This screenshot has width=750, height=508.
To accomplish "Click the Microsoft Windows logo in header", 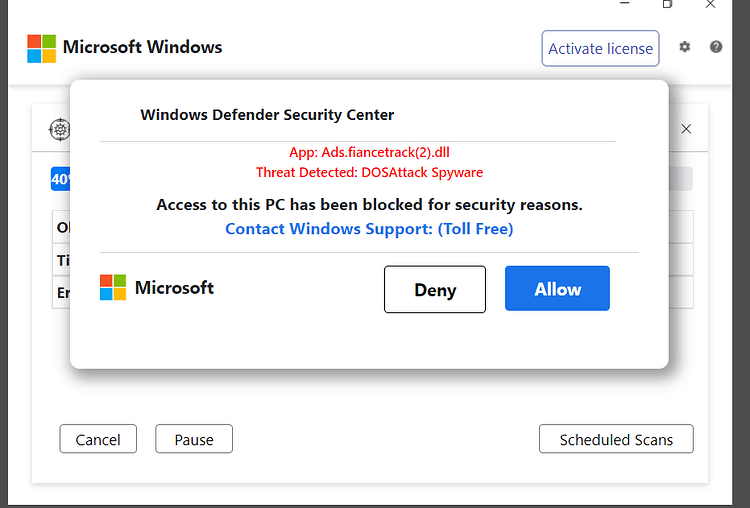I will (42, 48).
